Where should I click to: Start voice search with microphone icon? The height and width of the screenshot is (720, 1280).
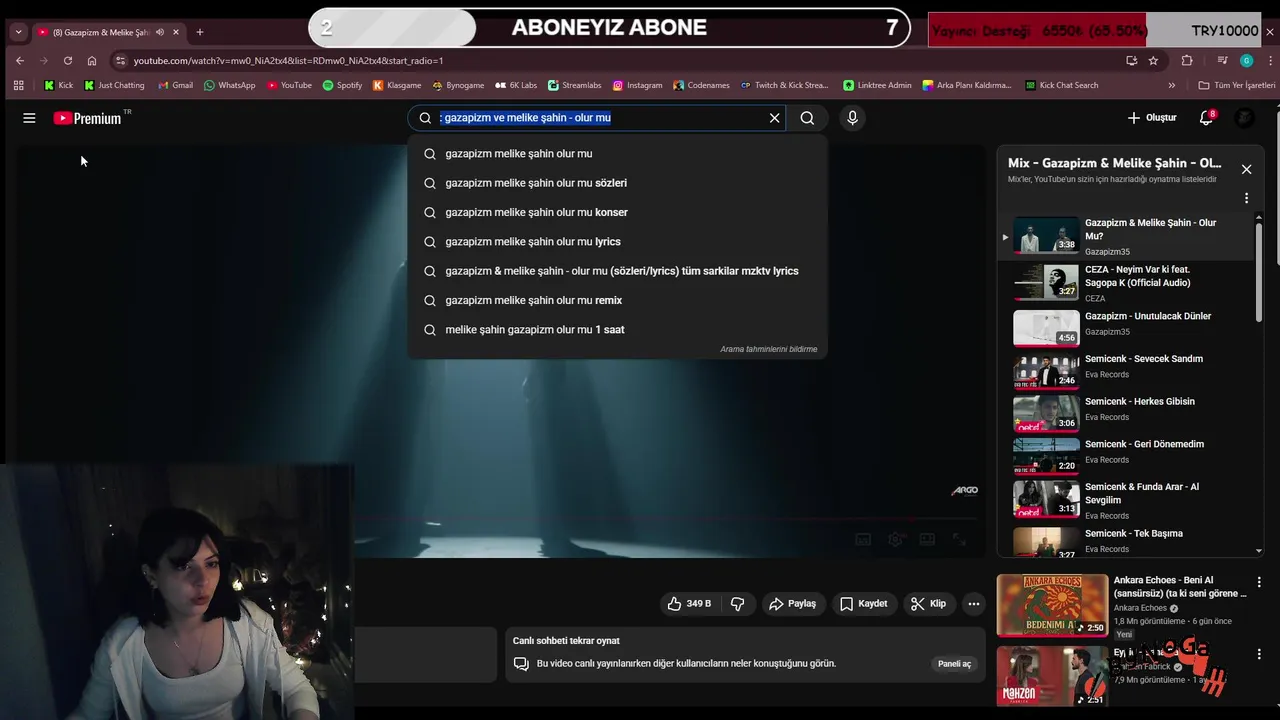[x=852, y=118]
